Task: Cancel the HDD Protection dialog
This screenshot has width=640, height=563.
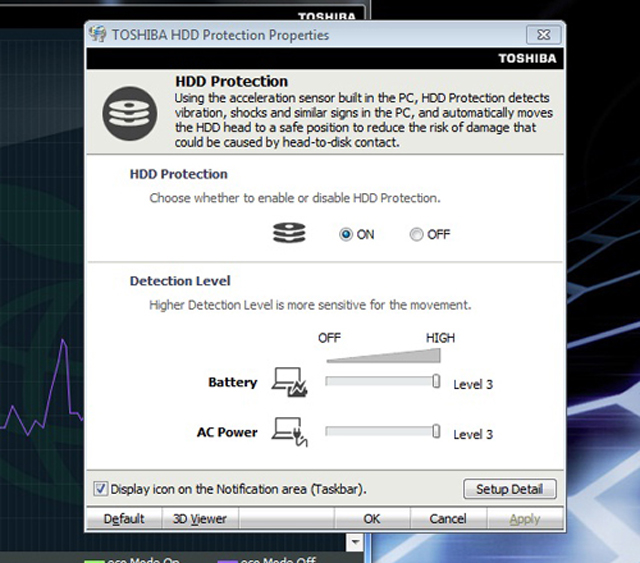Action: (448, 518)
